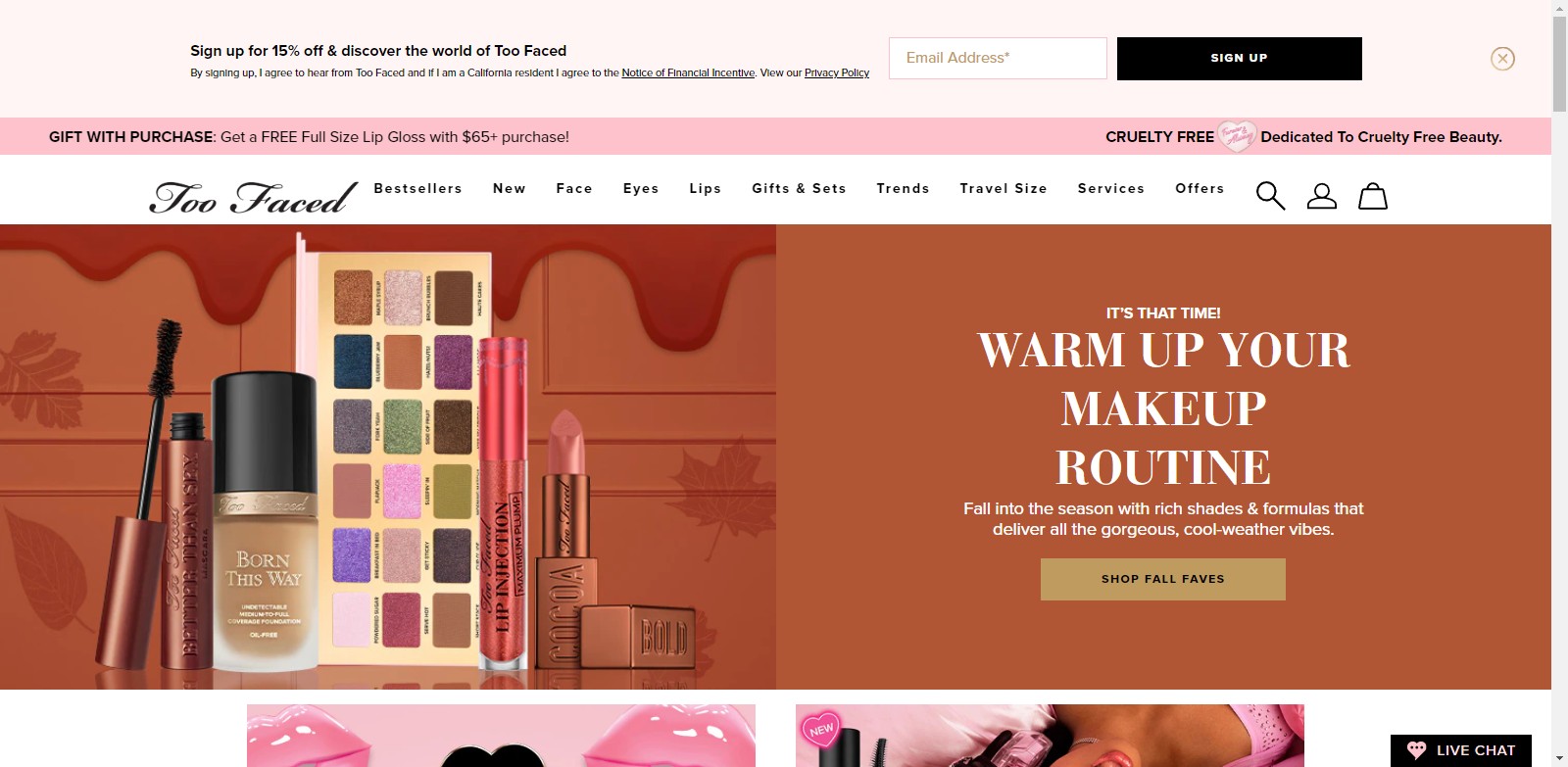Close the email signup banner

pos(1502,59)
